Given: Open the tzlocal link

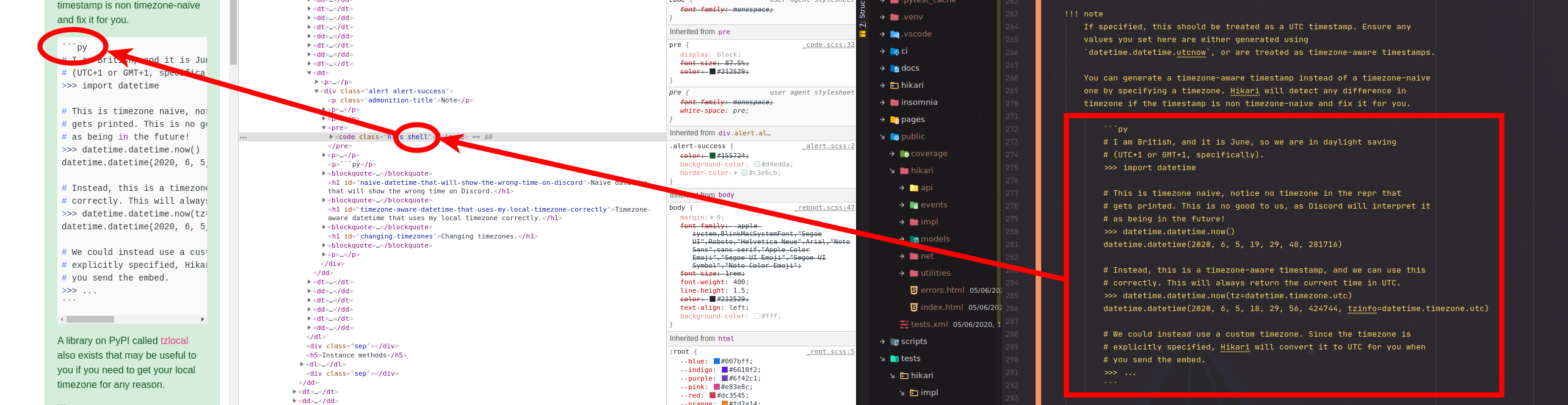Looking at the screenshot, I should click(174, 341).
